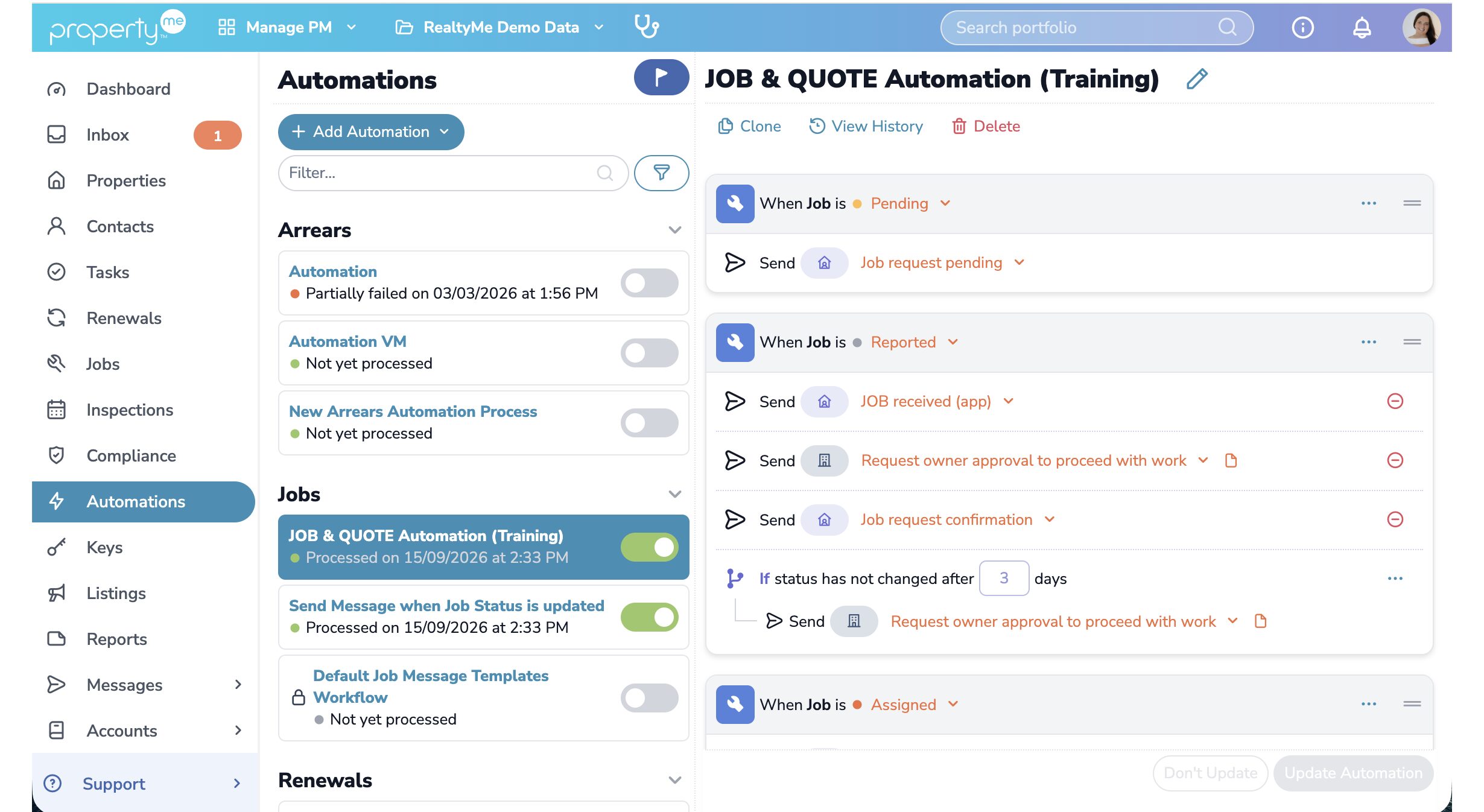Click the tenant recipient icon for Job request pending
The height and width of the screenshot is (812, 1484).
point(824,263)
